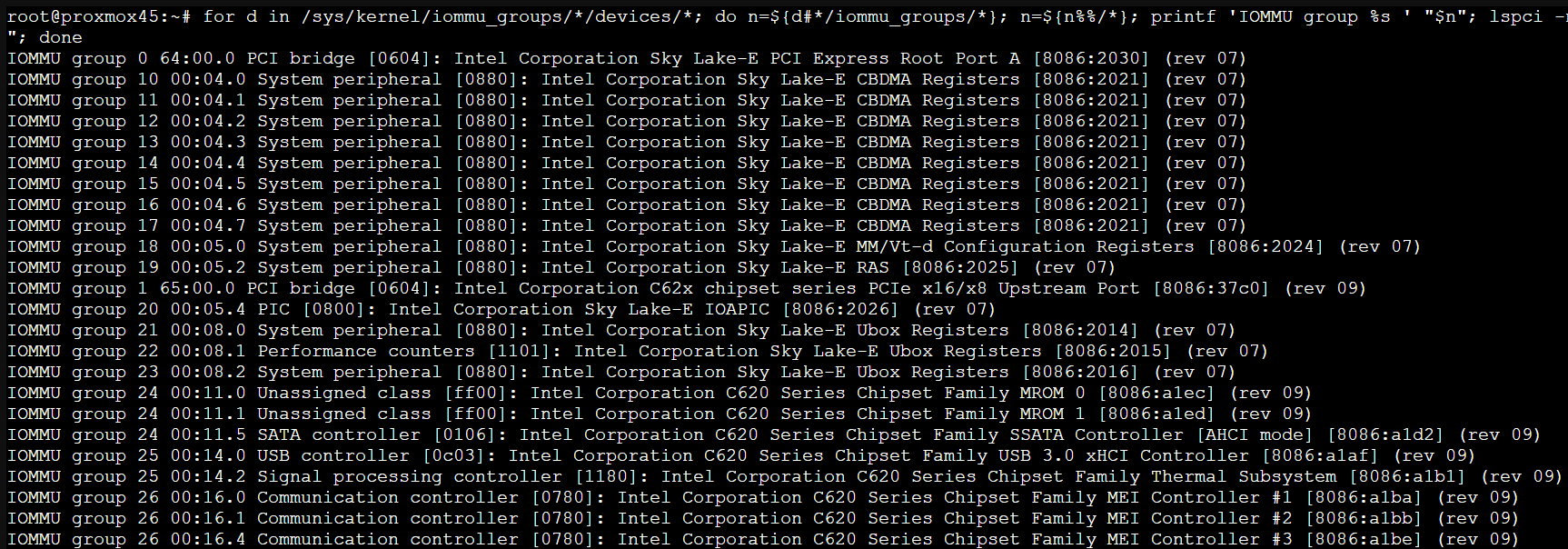Click the word "done" ending the command
The image size is (1568, 549).
[60, 37]
